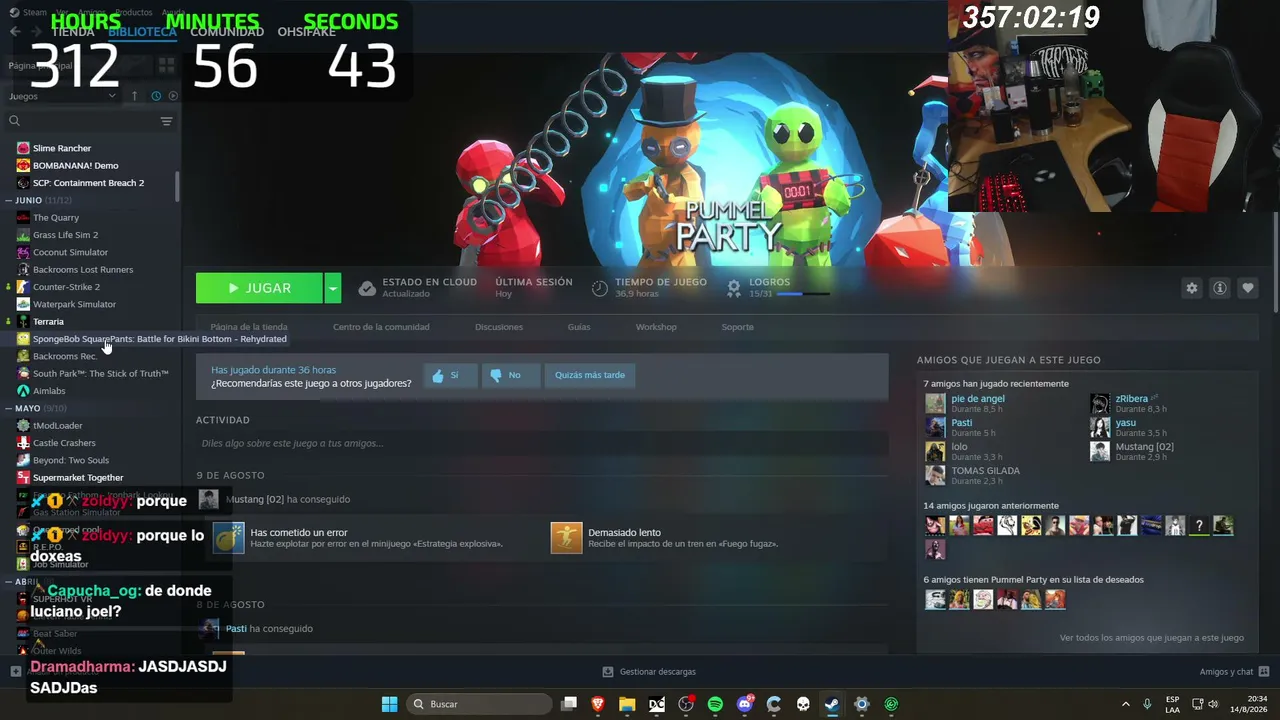The width and height of the screenshot is (1280, 720).
Task: Click the Aimlabs game icon
Action: tap(23, 391)
